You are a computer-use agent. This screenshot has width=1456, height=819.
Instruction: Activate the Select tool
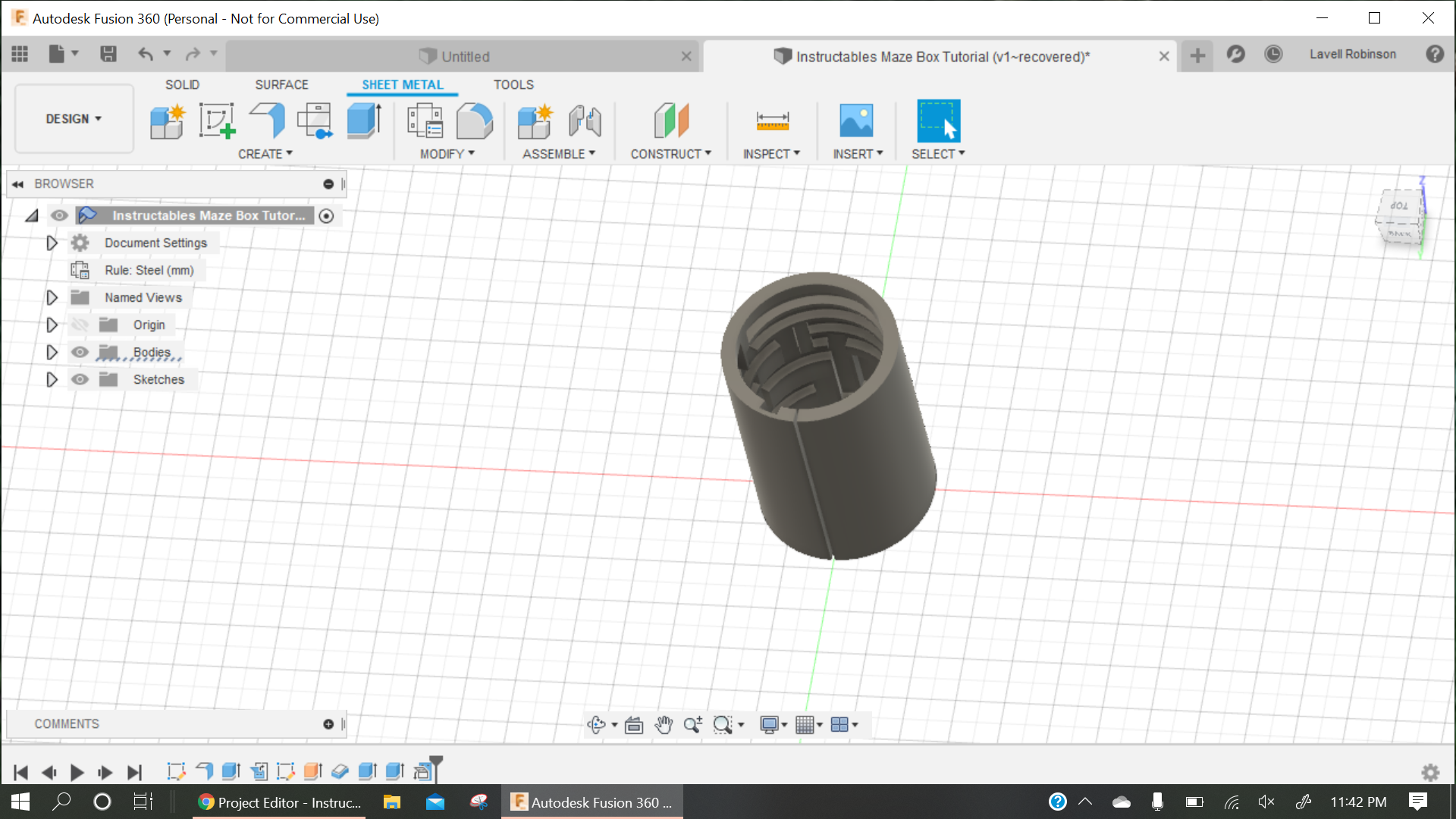point(938,121)
